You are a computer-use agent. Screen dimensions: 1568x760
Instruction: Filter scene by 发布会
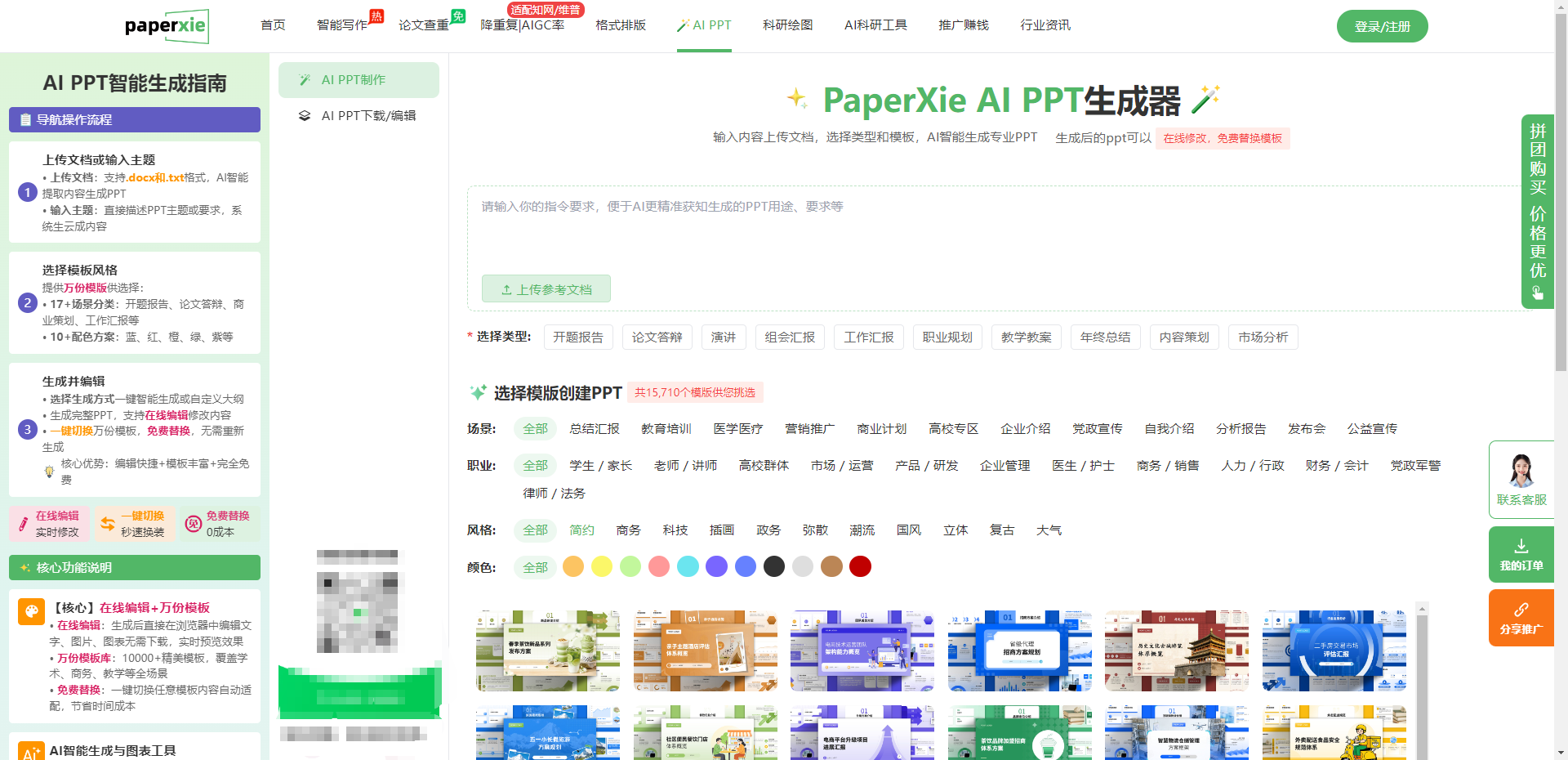(x=1307, y=429)
